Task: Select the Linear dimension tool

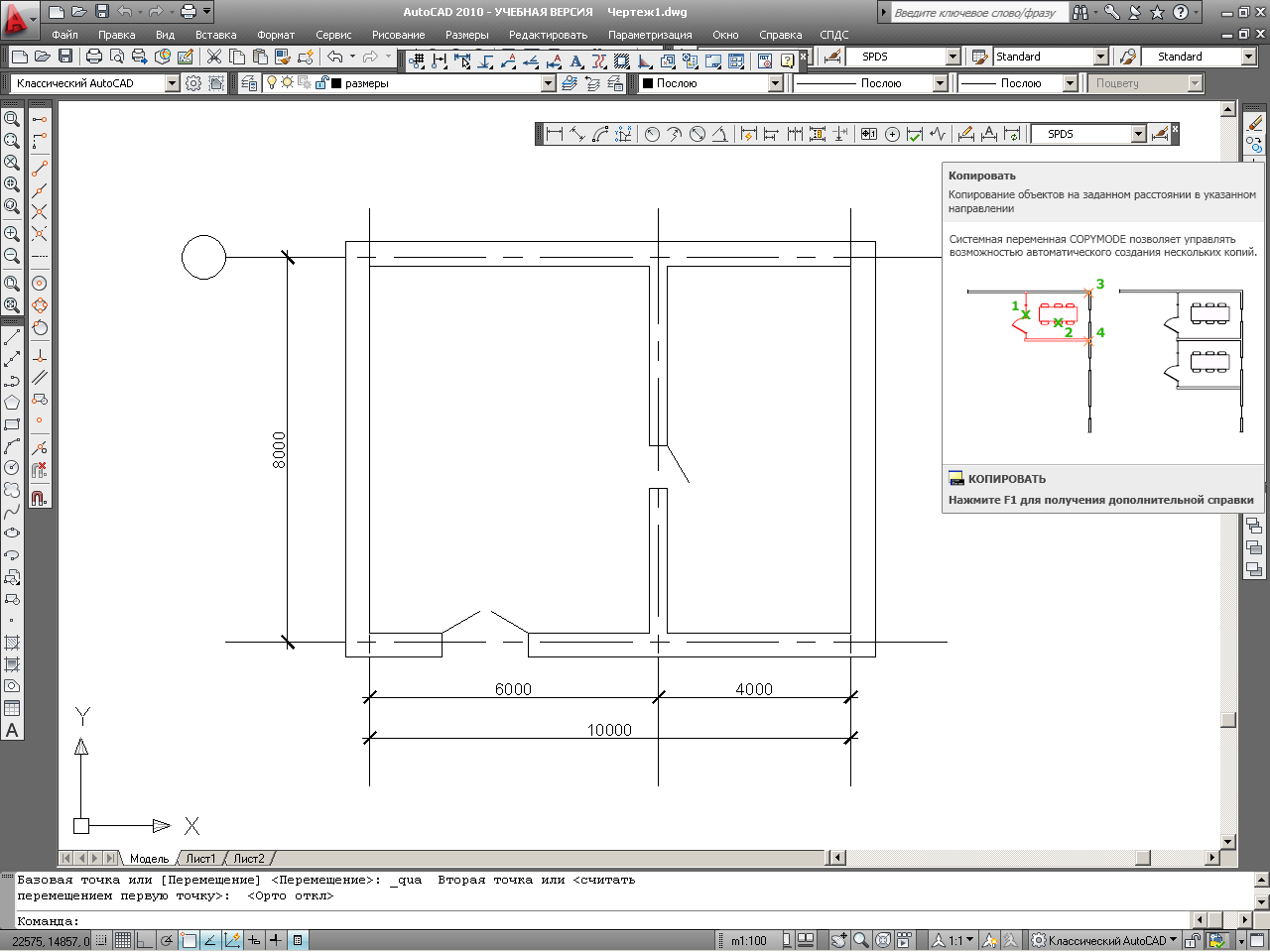Action: pyautogui.click(x=555, y=134)
